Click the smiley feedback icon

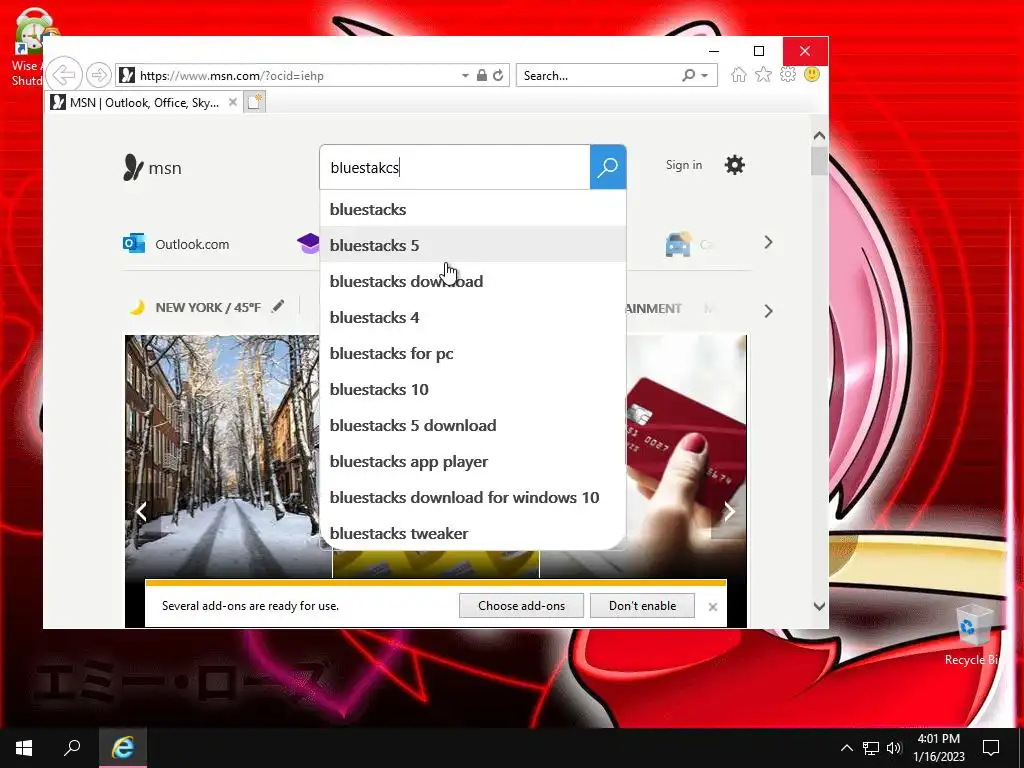812,74
